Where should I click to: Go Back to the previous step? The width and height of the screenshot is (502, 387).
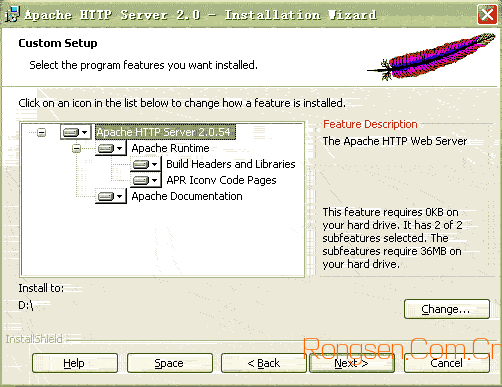coord(264,363)
